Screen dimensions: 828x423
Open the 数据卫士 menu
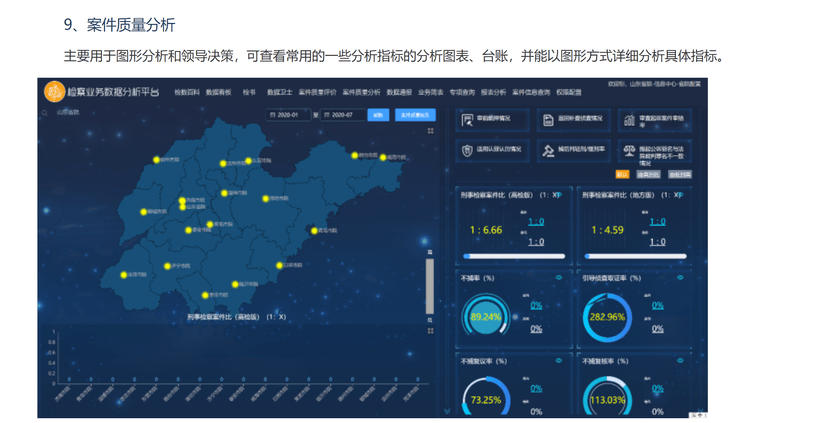coord(279,92)
